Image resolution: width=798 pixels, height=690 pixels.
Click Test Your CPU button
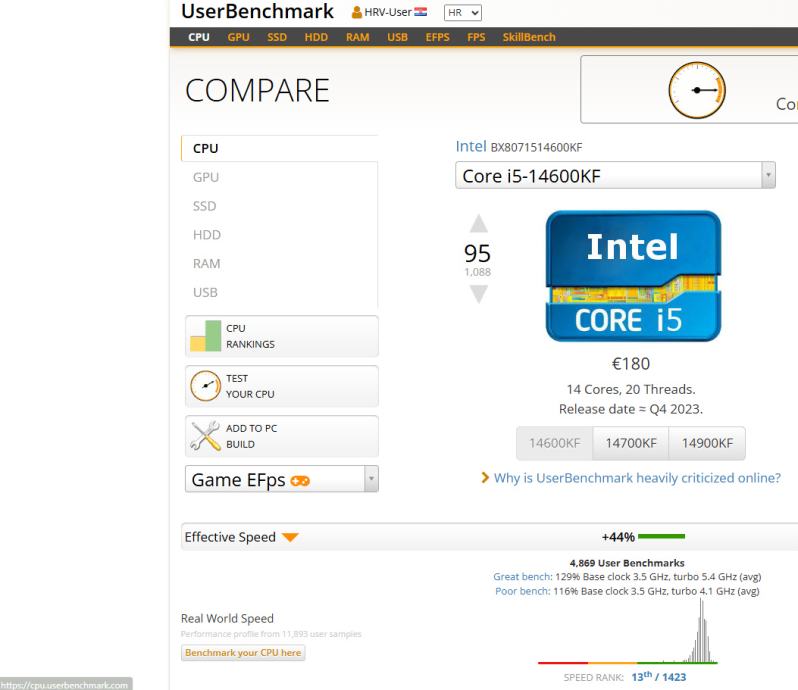[281, 386]
